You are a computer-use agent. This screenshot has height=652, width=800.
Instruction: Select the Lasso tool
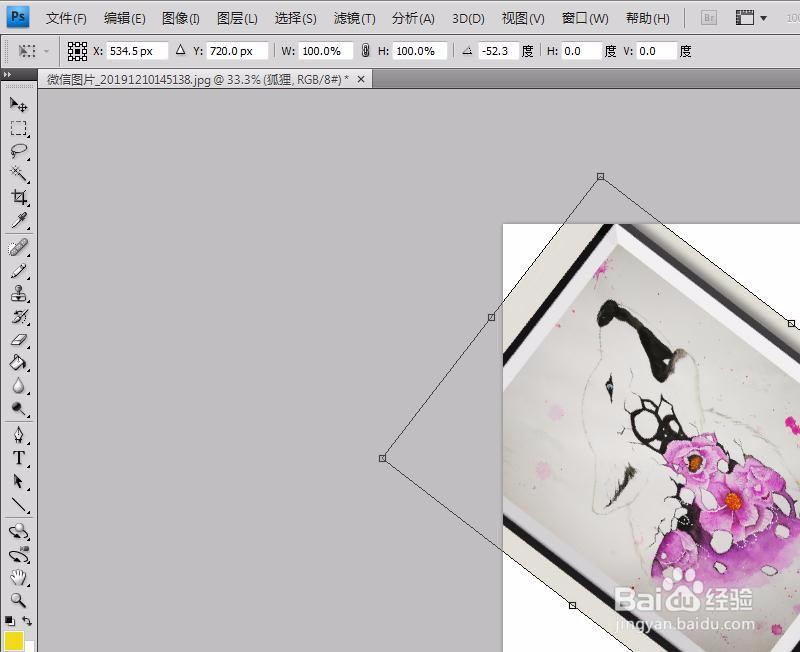click(x=18, y=151)
